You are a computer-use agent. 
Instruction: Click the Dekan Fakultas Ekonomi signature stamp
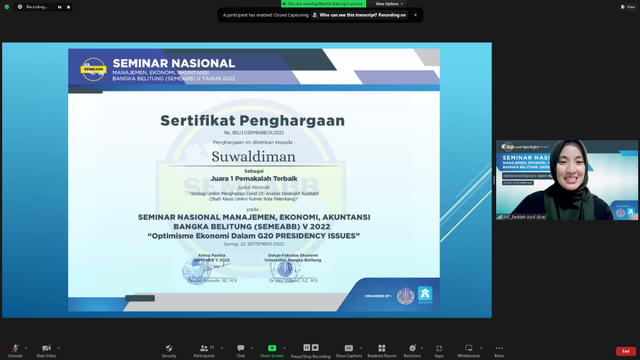(x=284, y=270)
